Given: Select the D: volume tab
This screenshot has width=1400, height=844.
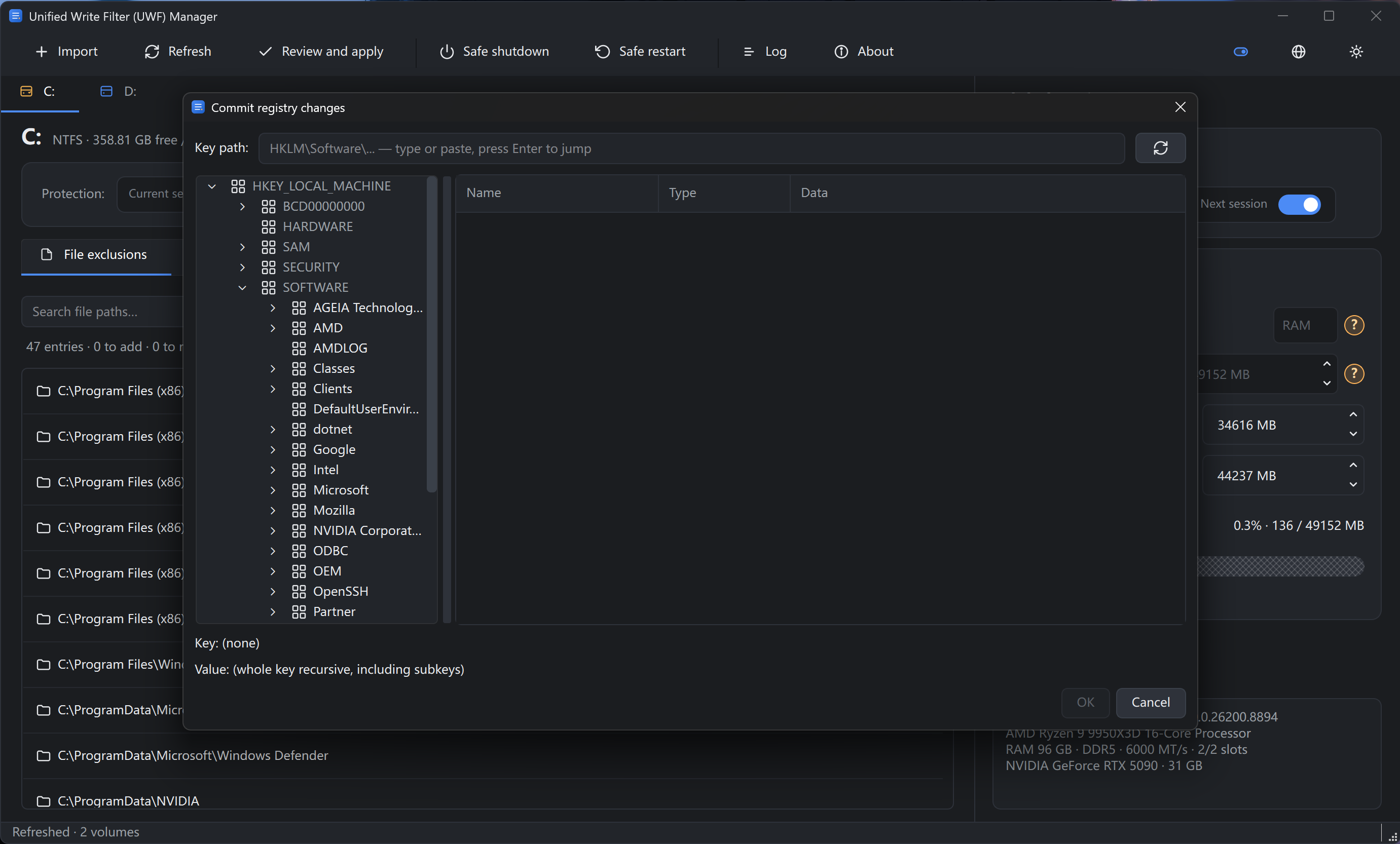Looking at the screenshot, I should click(119, 92).
